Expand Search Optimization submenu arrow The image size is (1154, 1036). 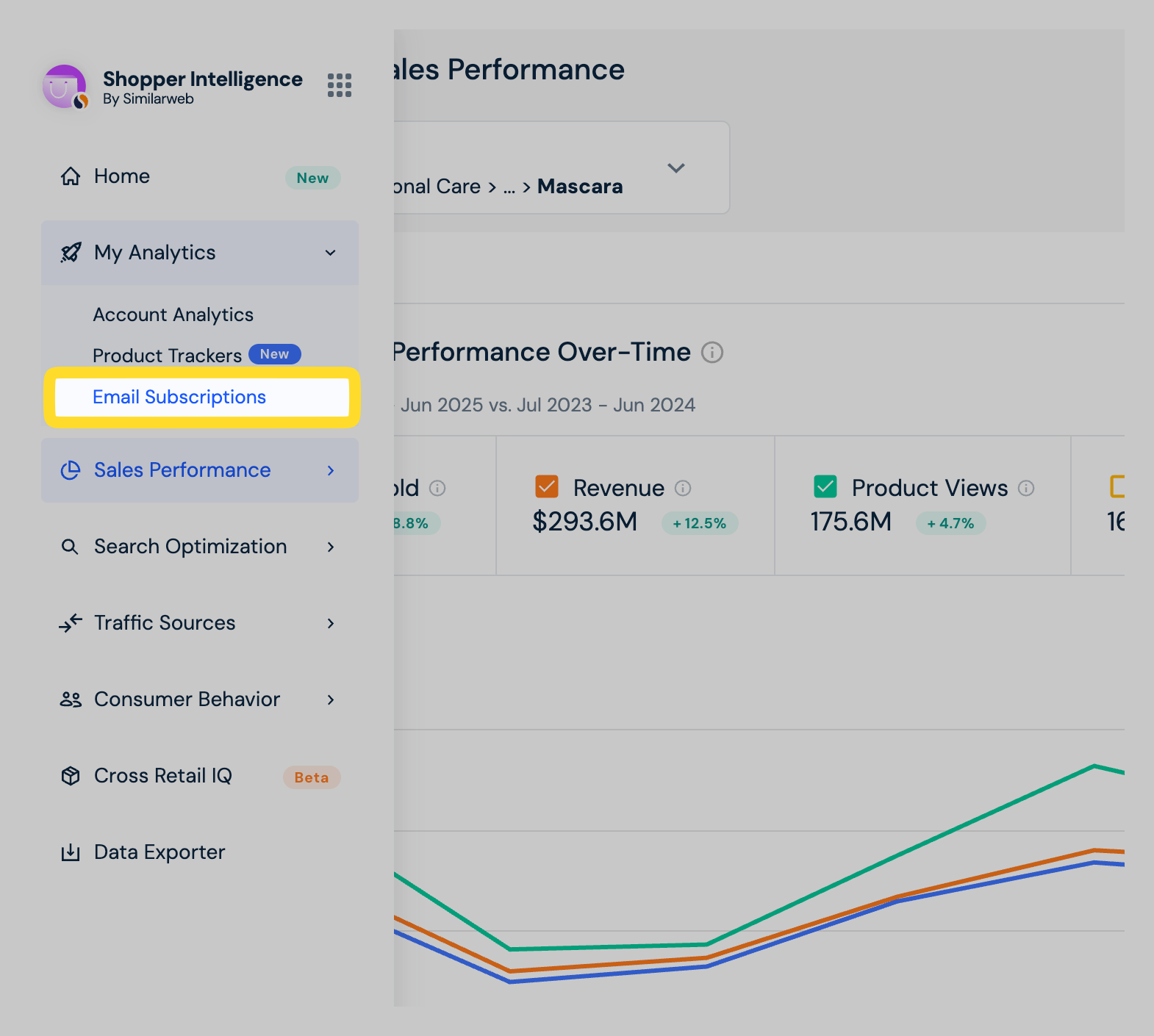pyautogui.click(x=331, y=547)
